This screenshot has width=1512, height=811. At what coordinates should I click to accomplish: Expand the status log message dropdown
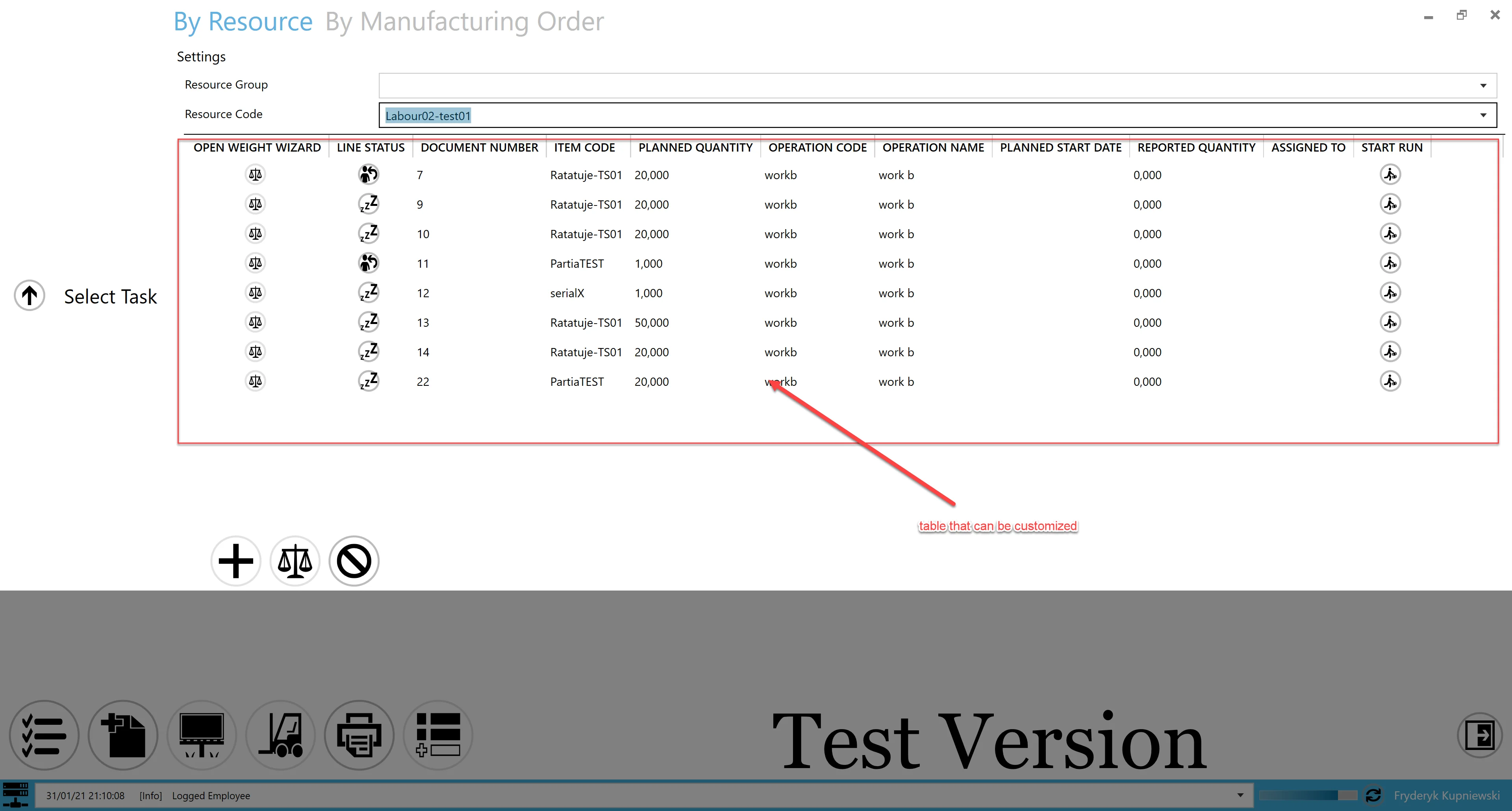(1240, 795)
